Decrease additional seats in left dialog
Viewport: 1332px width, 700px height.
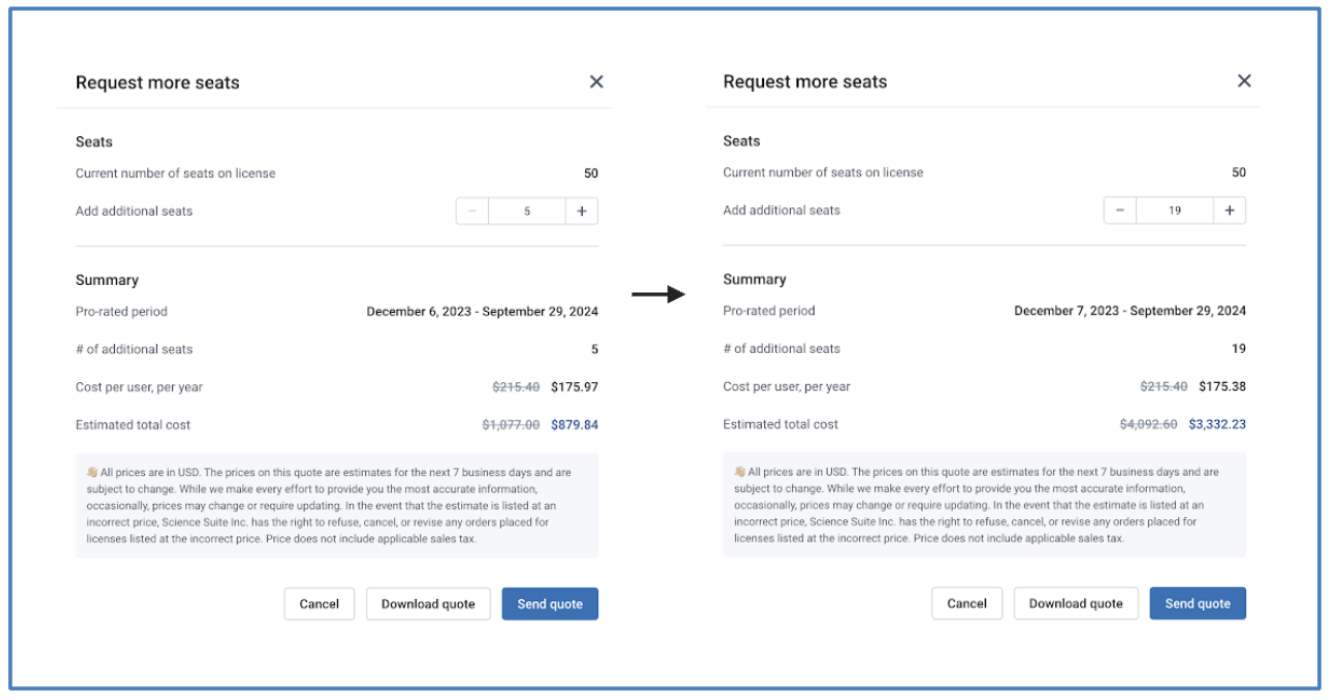(472, 211)
